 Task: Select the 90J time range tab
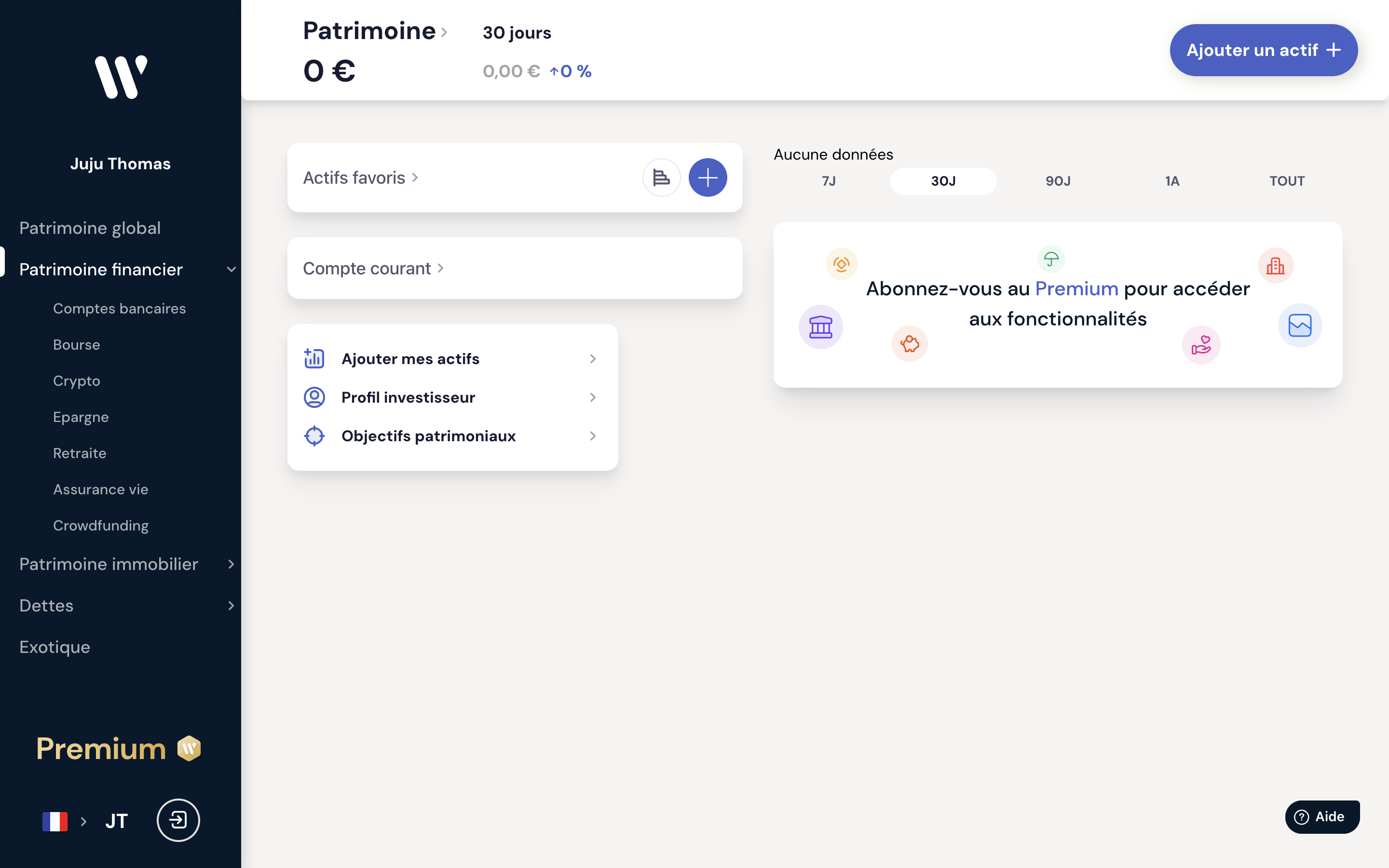1057,181
